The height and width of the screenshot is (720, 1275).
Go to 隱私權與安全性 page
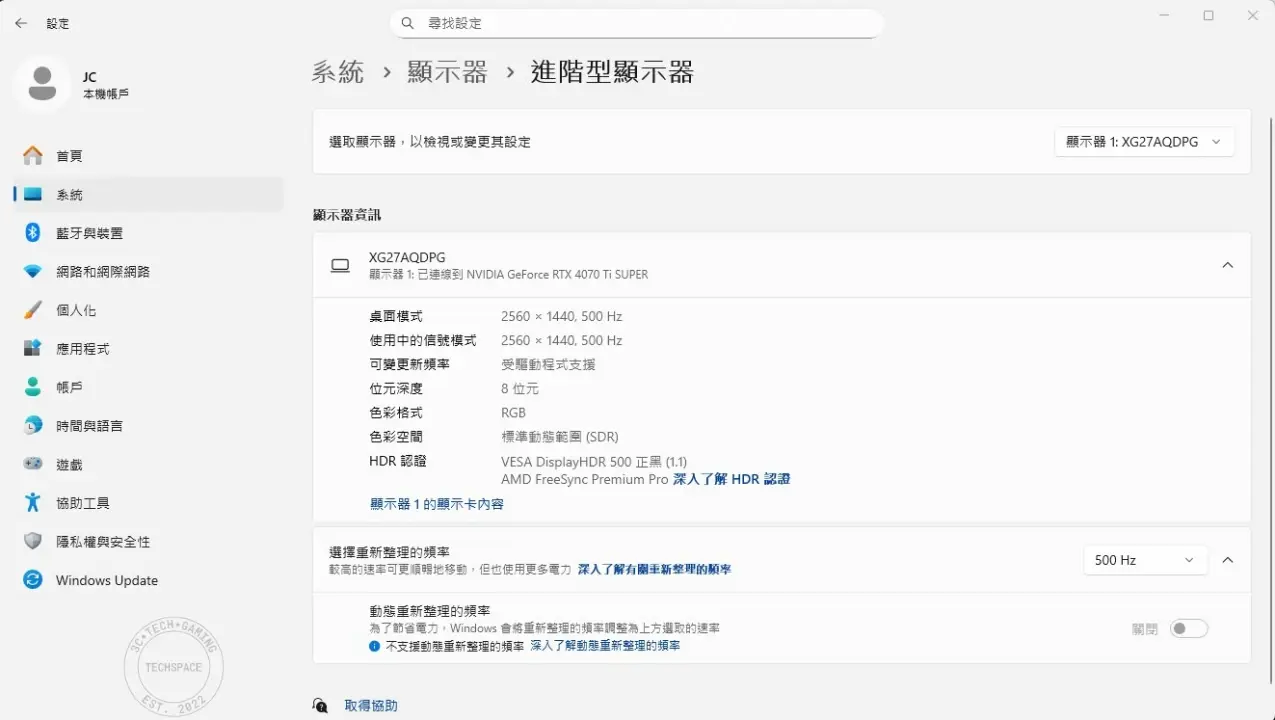(148, 541)
